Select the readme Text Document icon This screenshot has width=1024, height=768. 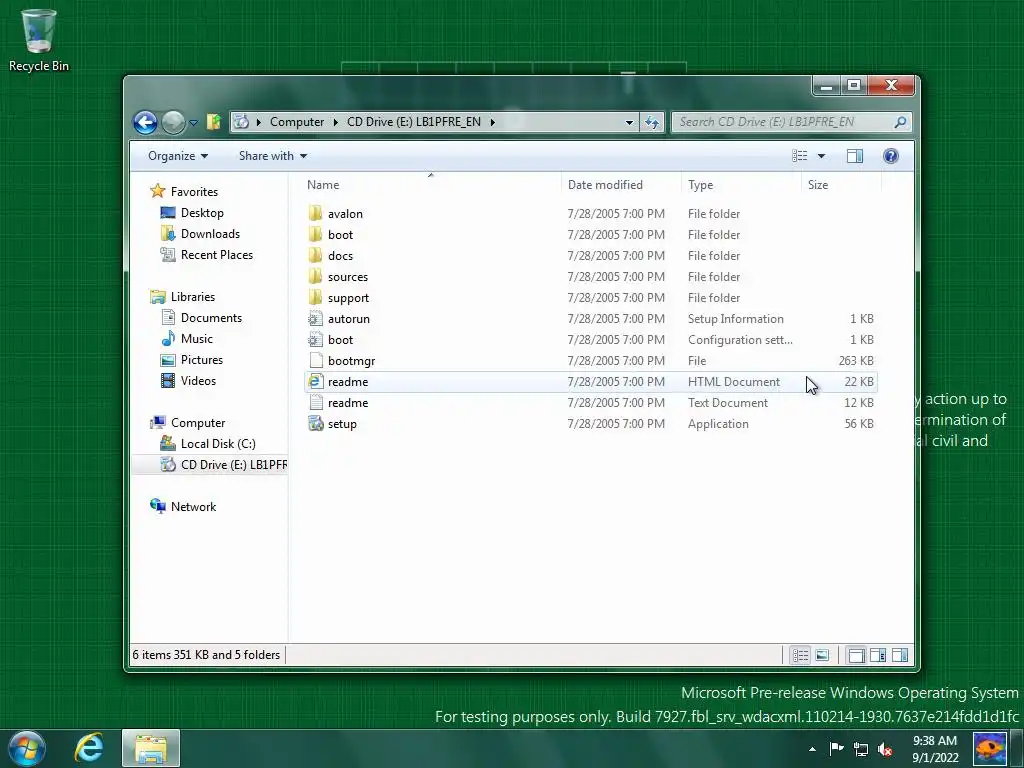315,402
